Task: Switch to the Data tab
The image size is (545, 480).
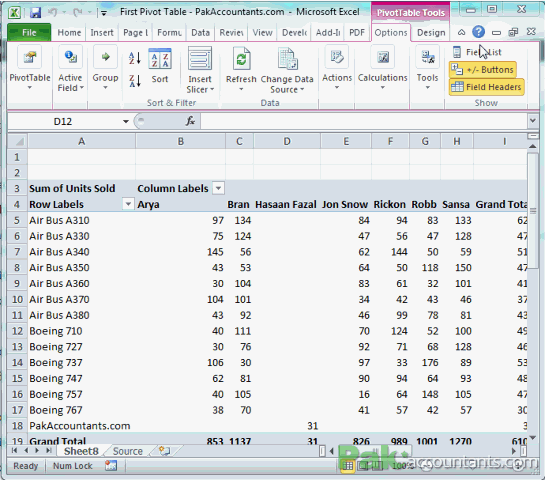Action: [x=201, y=33]
